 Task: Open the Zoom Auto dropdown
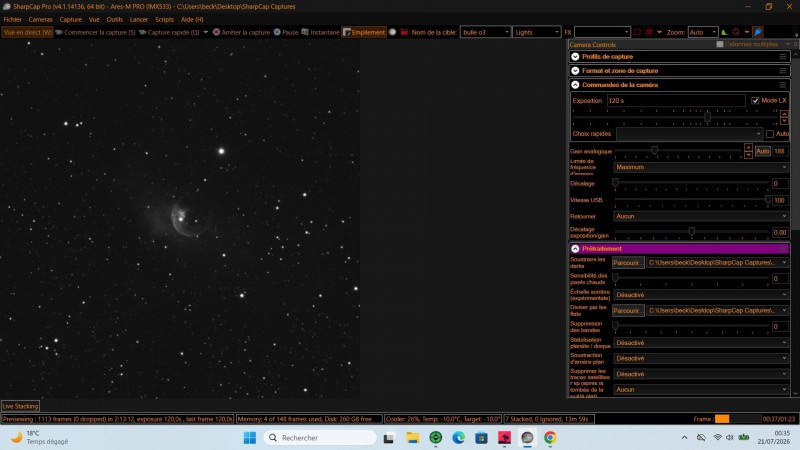coord(703,32)
